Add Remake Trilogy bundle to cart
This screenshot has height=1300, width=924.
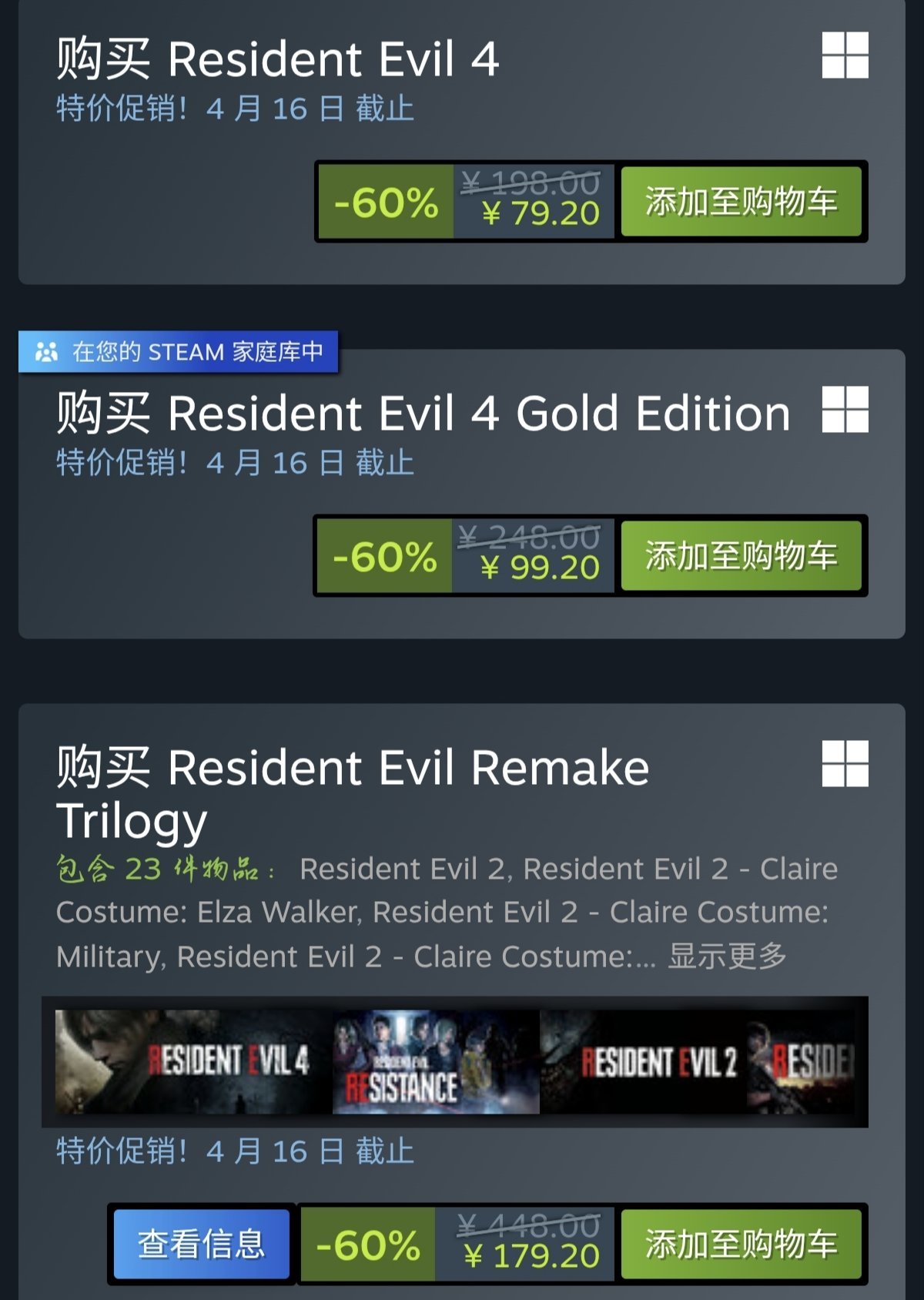click(x=741, y=1244)
